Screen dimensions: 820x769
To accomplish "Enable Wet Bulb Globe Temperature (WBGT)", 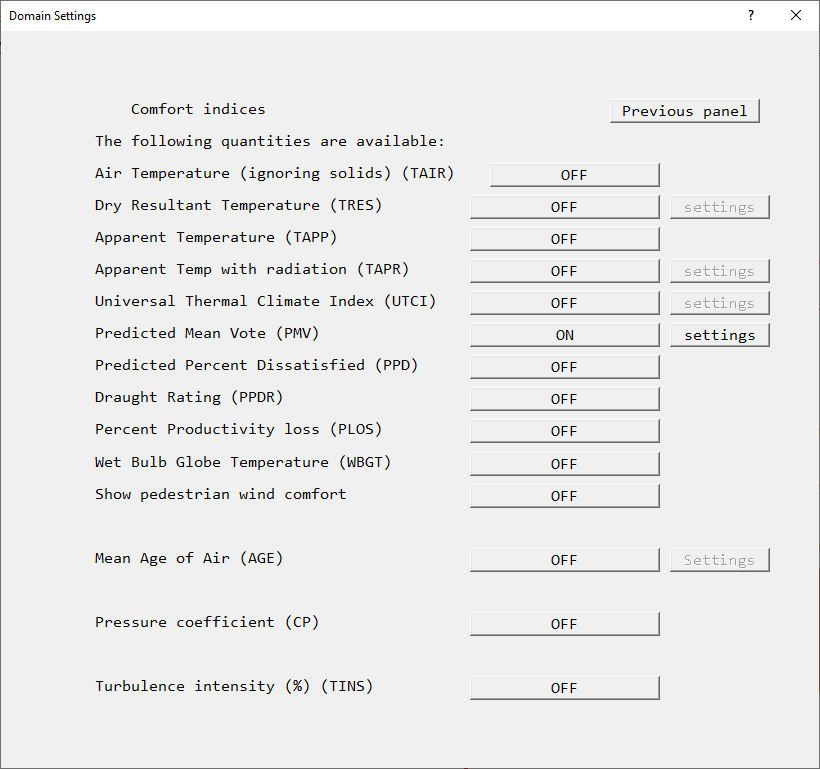I will (x=564, y=464).
